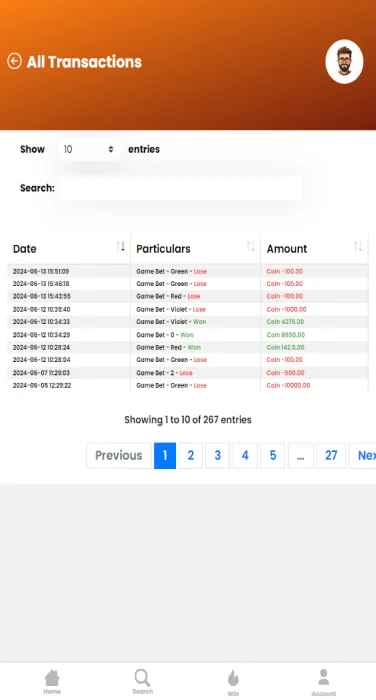Sort table by the Date column arrows
This screenshot has width=376, height=700.
click(121, 246)
